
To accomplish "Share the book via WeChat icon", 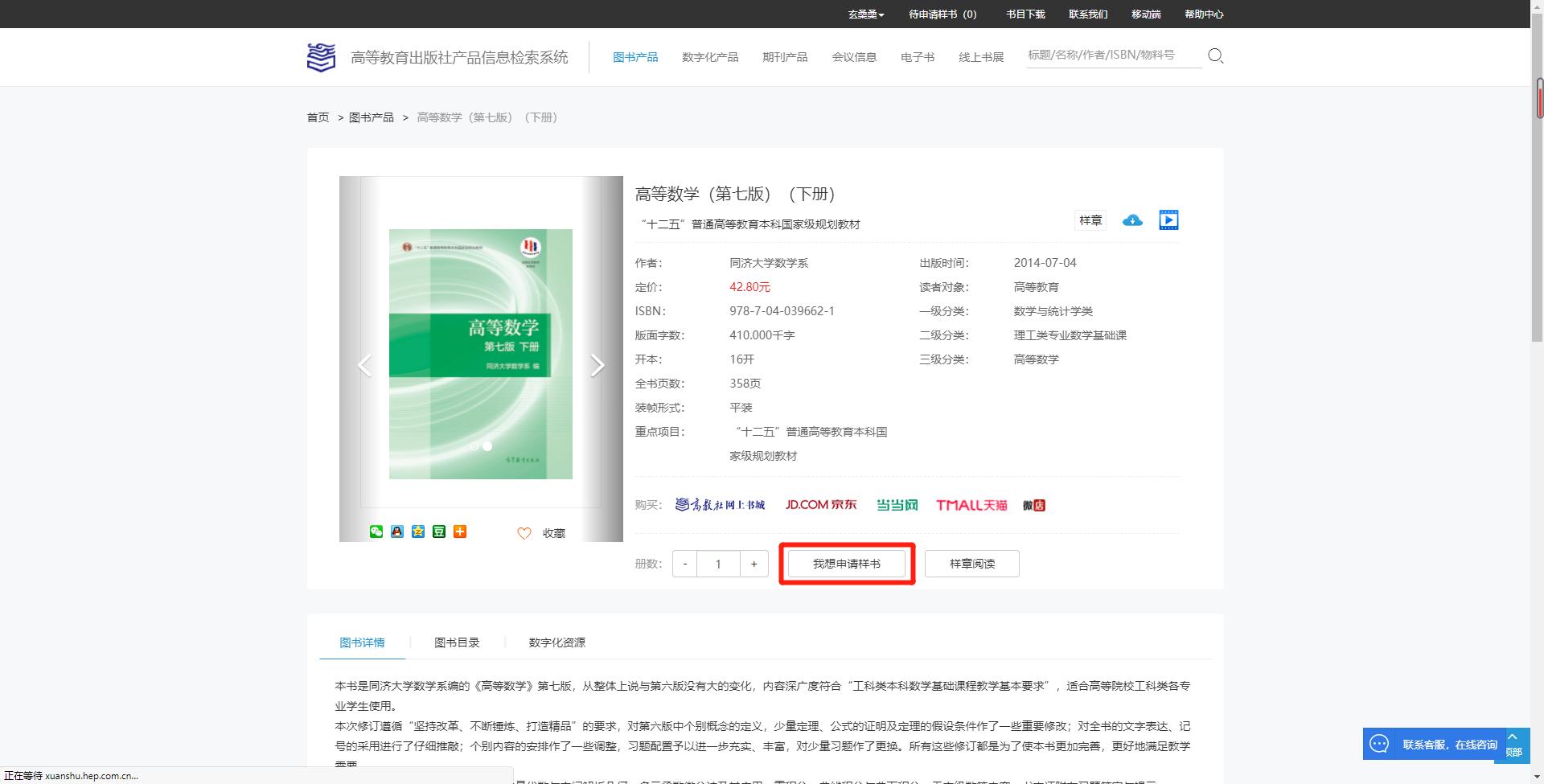I will pos(375,532).
